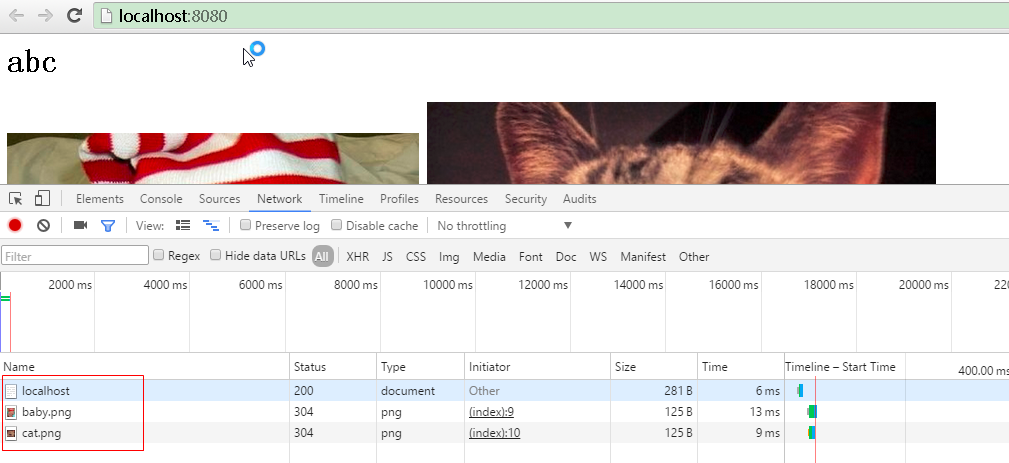The width and height of the screenshot is (1009, 463).
Task: Click the 281 B size cell
Action: (678, 391)
